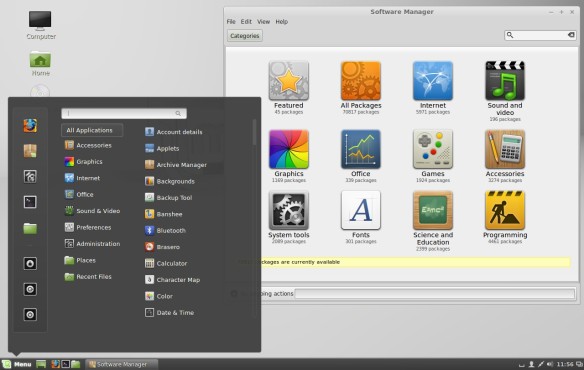Select Internet category in the menu
Viewport: 584px width, 370px height.
click(82, 178)
